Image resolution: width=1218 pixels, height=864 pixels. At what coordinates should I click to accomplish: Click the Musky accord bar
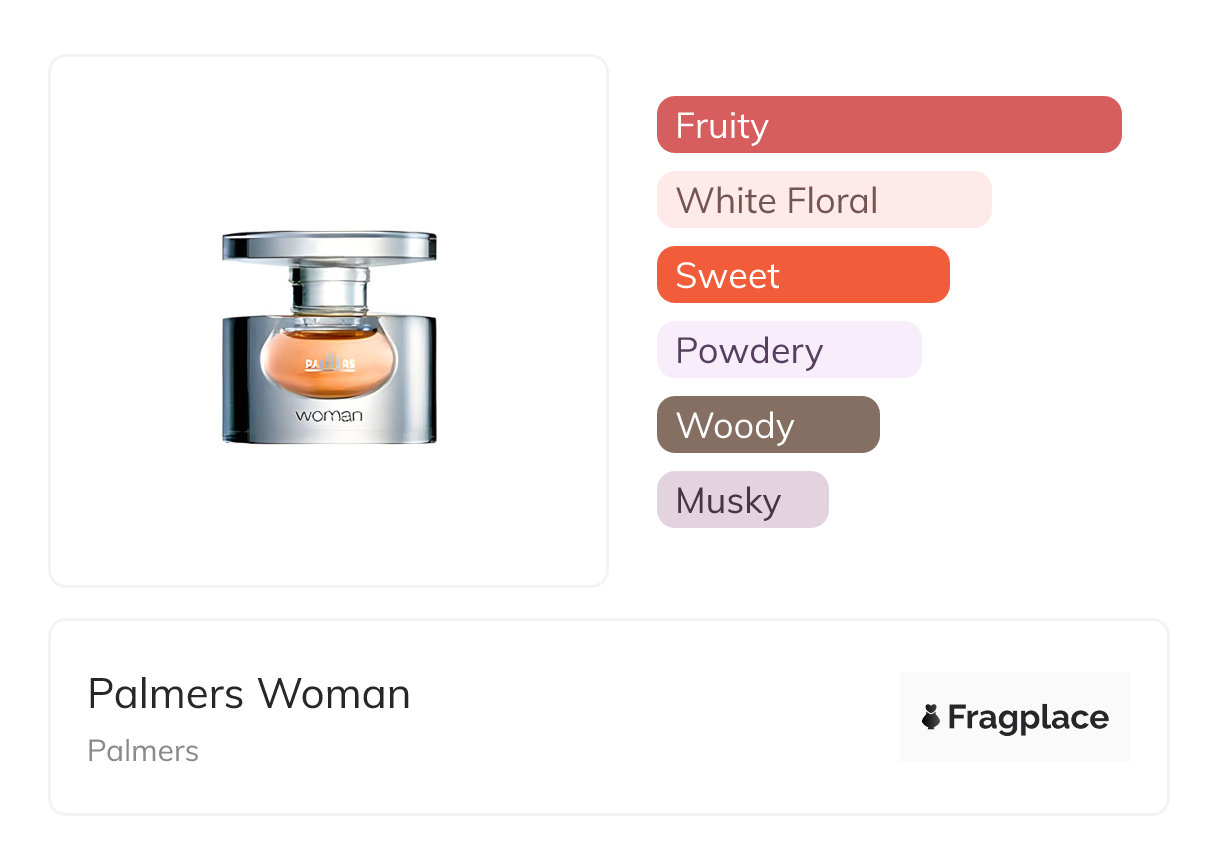(743, 500)
